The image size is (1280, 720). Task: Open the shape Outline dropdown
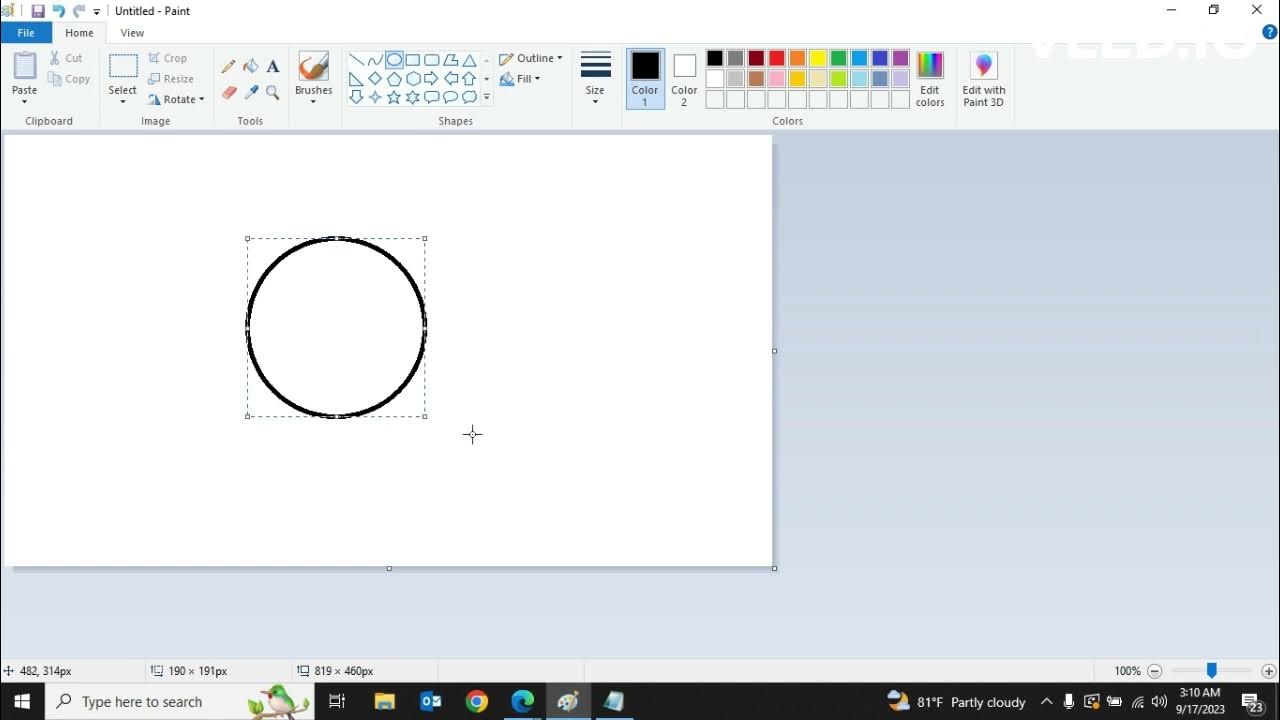[531, 58]
